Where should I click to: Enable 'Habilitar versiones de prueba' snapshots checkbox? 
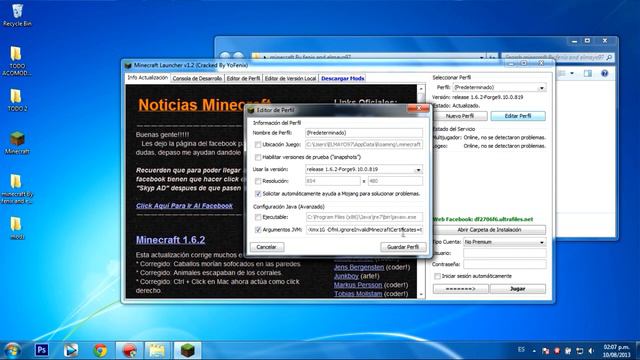[258, 157]
